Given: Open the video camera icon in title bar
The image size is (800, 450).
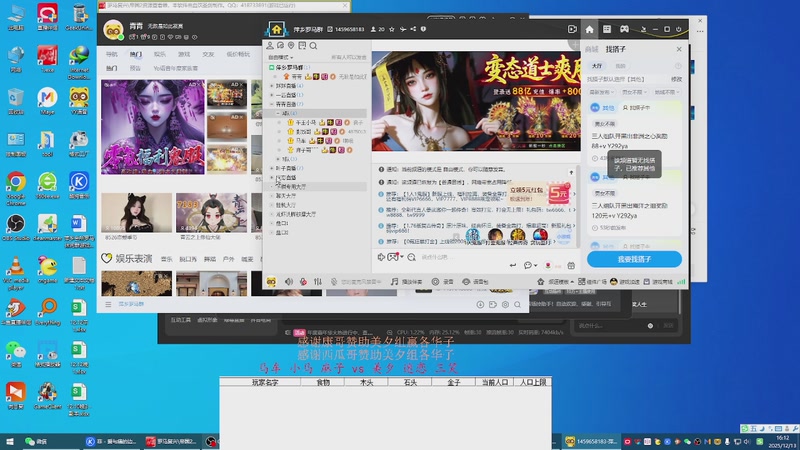Looking at the screenshot, I should (572, 29).
